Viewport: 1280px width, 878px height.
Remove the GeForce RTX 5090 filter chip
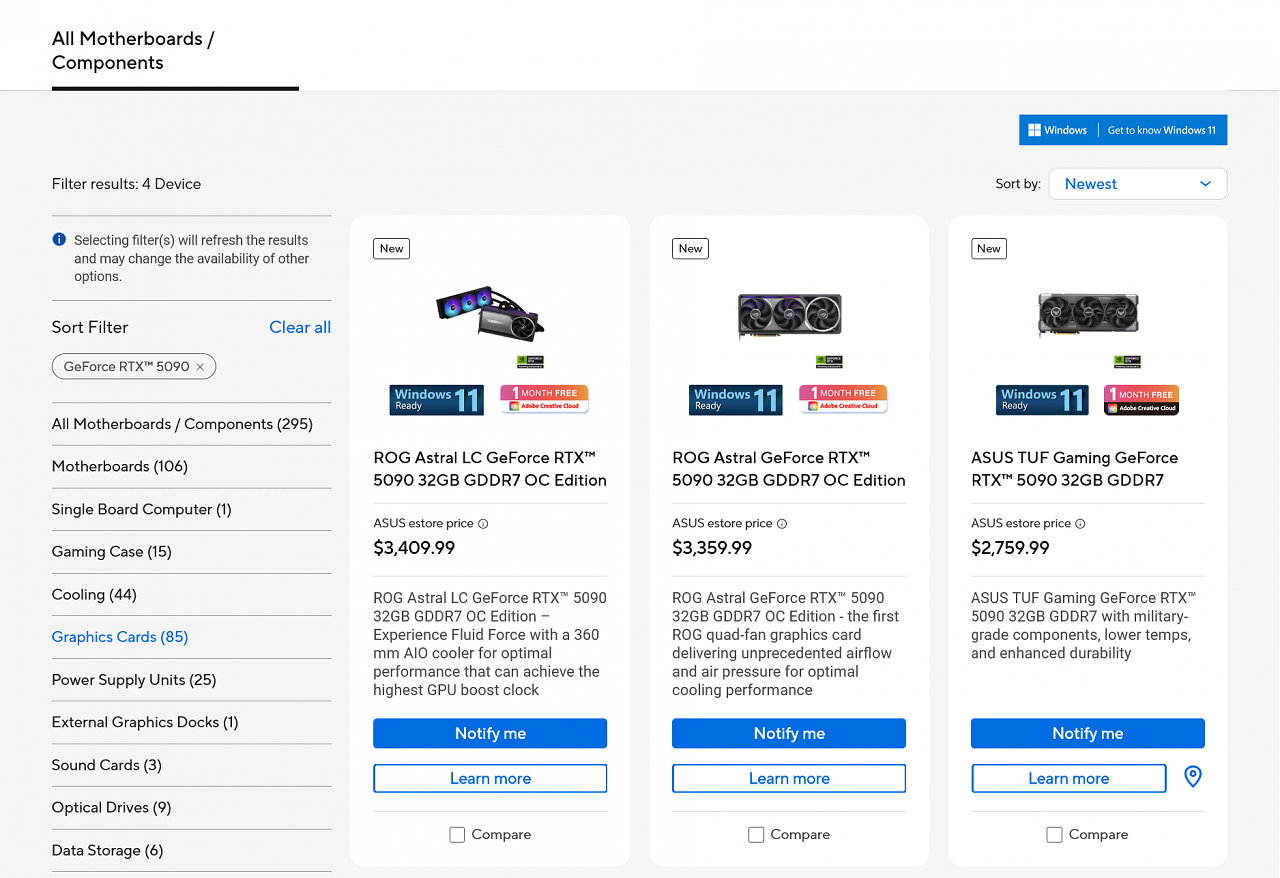coord(200,367)
